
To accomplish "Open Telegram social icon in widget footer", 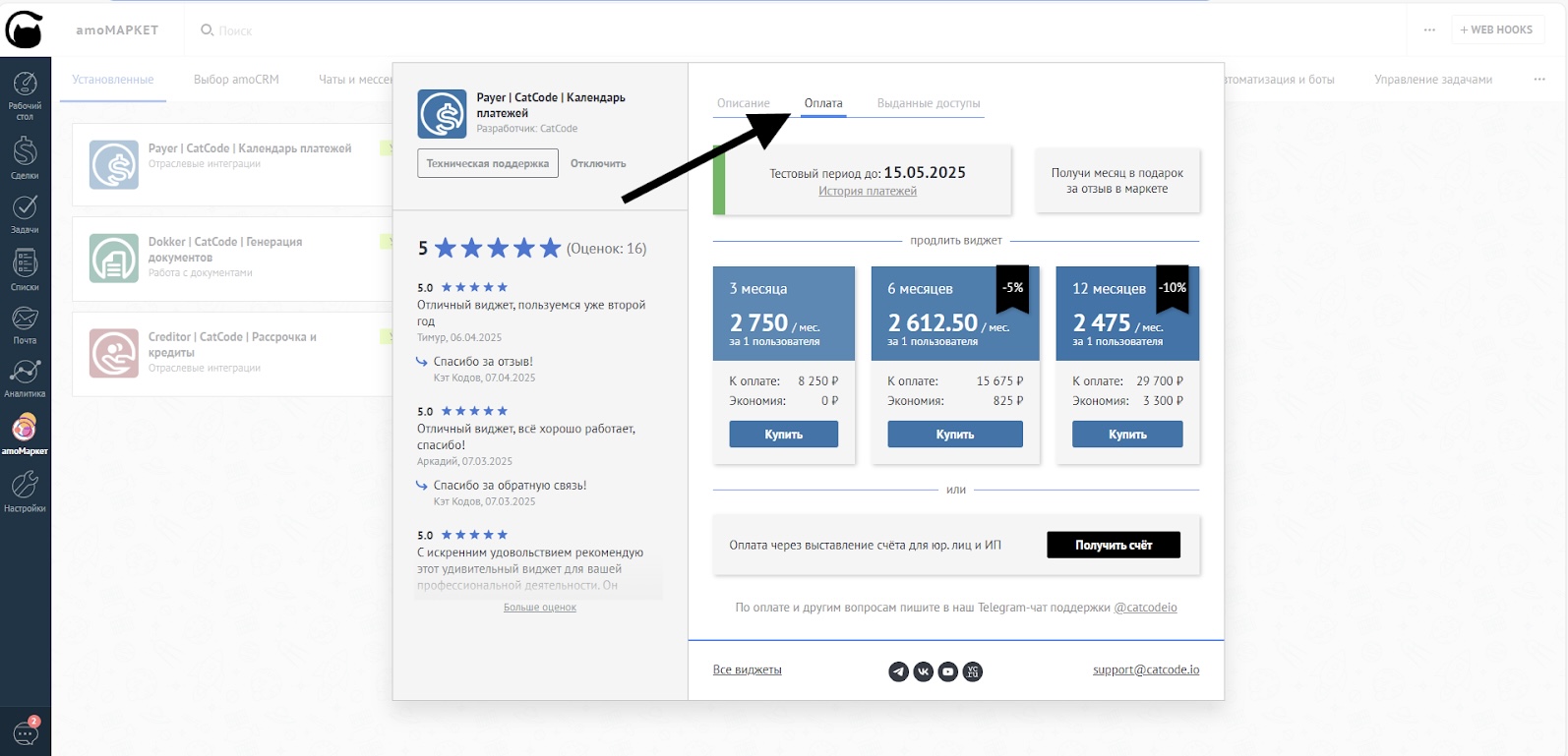I will [898, 671].
